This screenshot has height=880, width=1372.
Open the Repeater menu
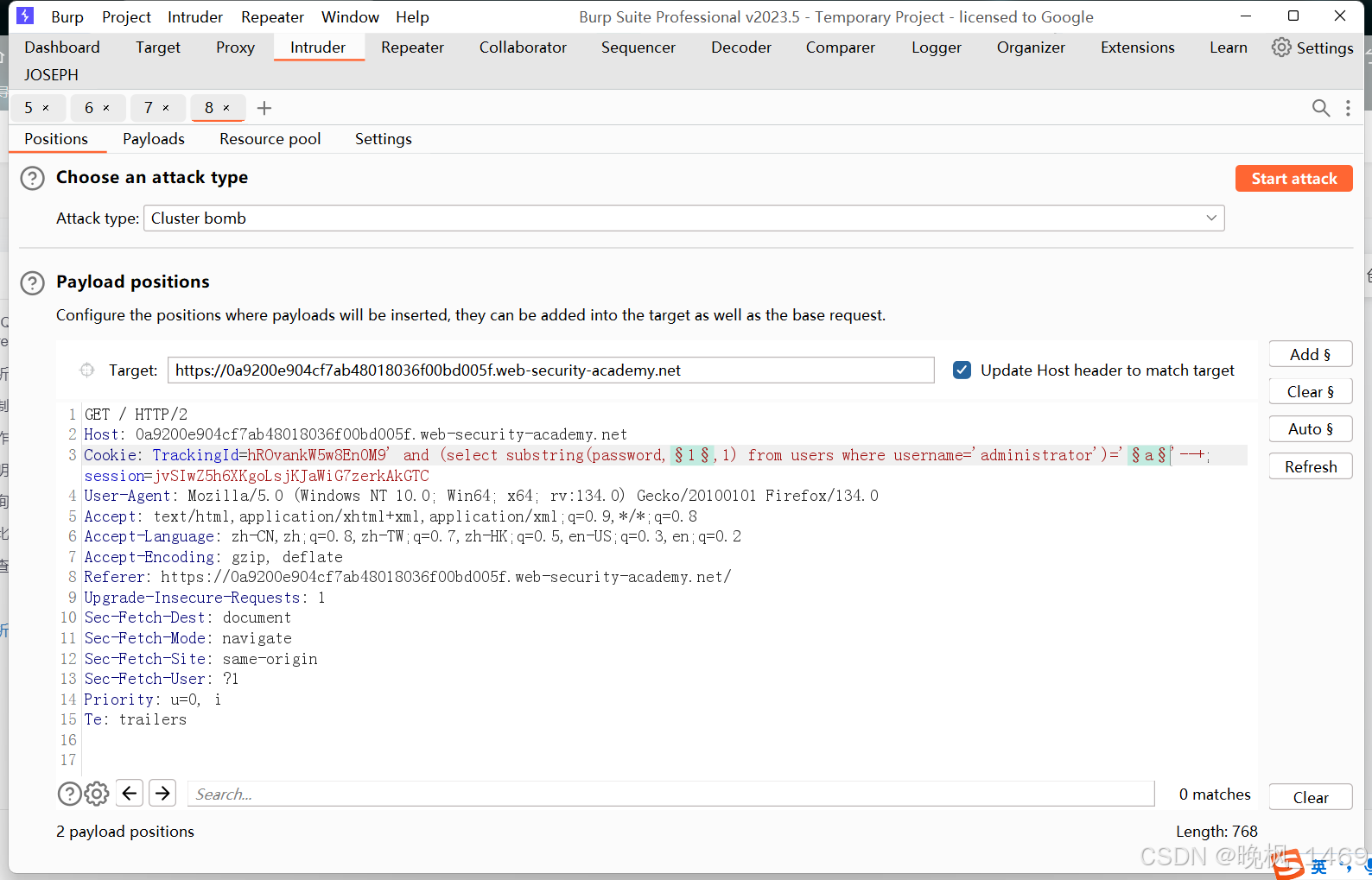272,16
